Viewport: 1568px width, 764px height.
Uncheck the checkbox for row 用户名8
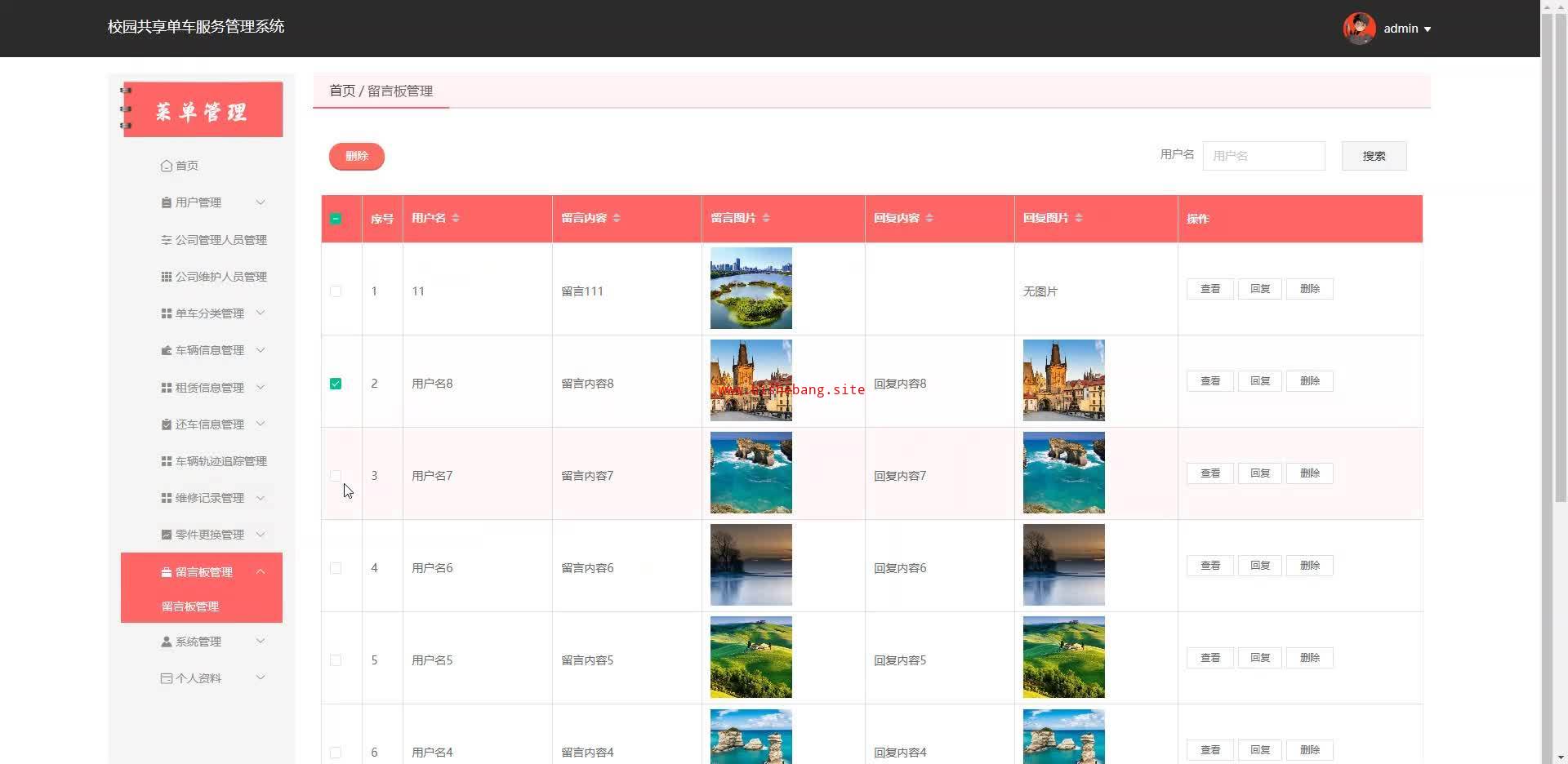(336, 384)
